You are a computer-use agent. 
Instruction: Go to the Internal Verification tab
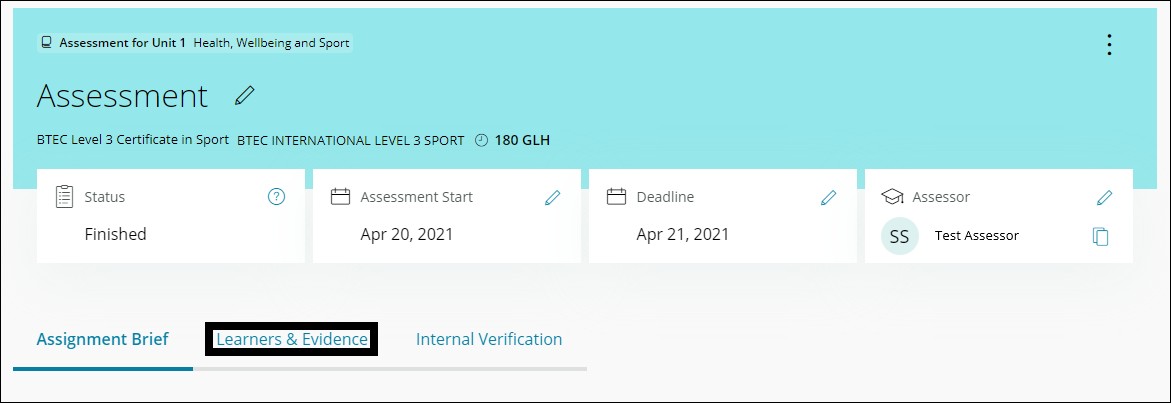489,339
